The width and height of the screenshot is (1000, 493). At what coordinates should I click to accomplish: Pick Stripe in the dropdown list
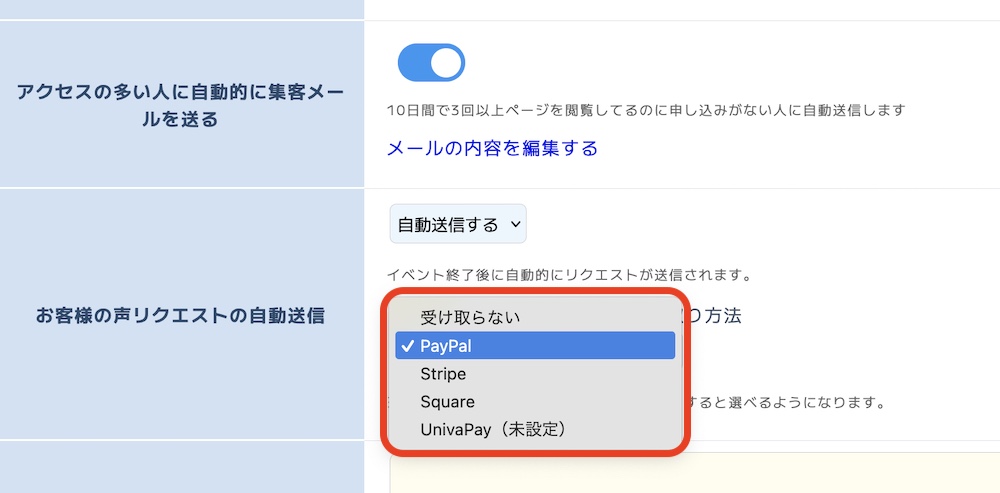click(x=443, y=374)
